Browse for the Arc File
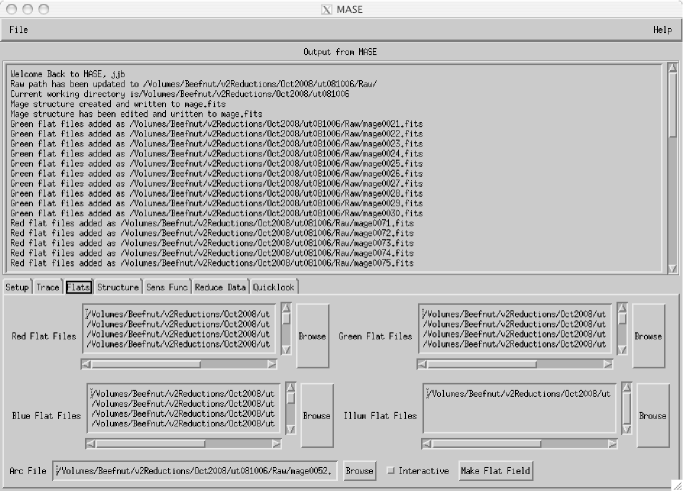Viewport: 683px width, 491px height. (359, 471)
